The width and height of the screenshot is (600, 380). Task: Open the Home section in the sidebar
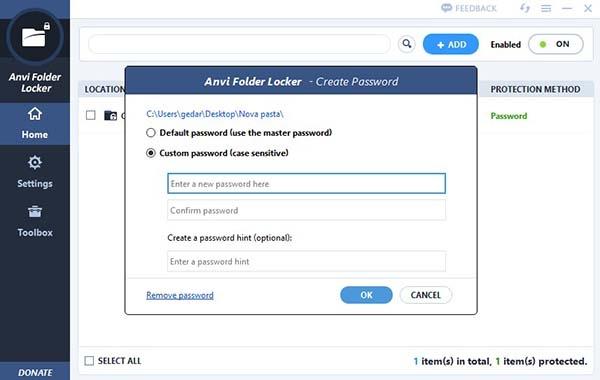click(x=35, y=124)
